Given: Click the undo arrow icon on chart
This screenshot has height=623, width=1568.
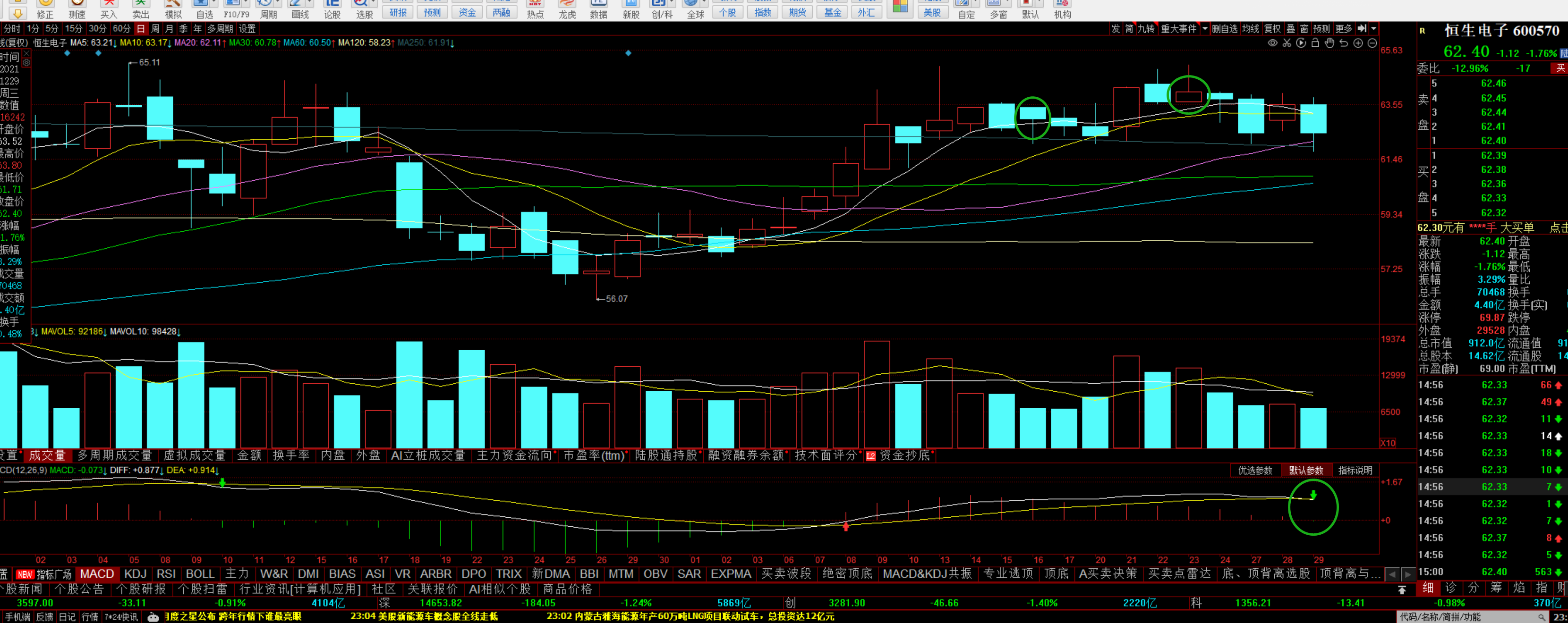Looking at the screenshot, I should tap(1343, 43).
